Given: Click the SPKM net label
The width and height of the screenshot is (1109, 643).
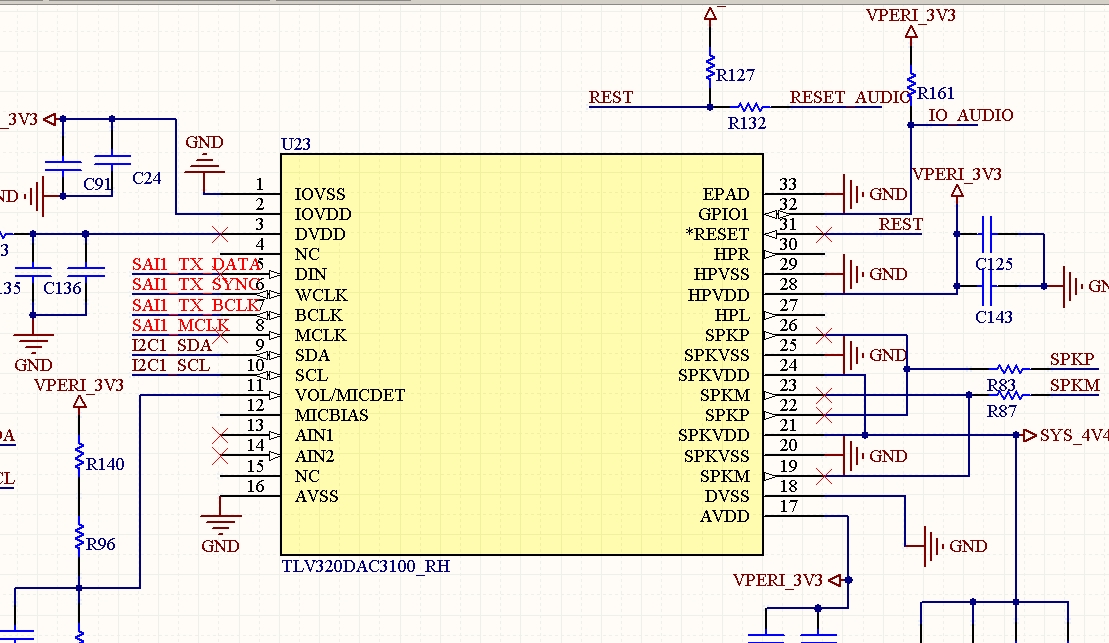Looking at the screenshot, I should coord(1074,386).
